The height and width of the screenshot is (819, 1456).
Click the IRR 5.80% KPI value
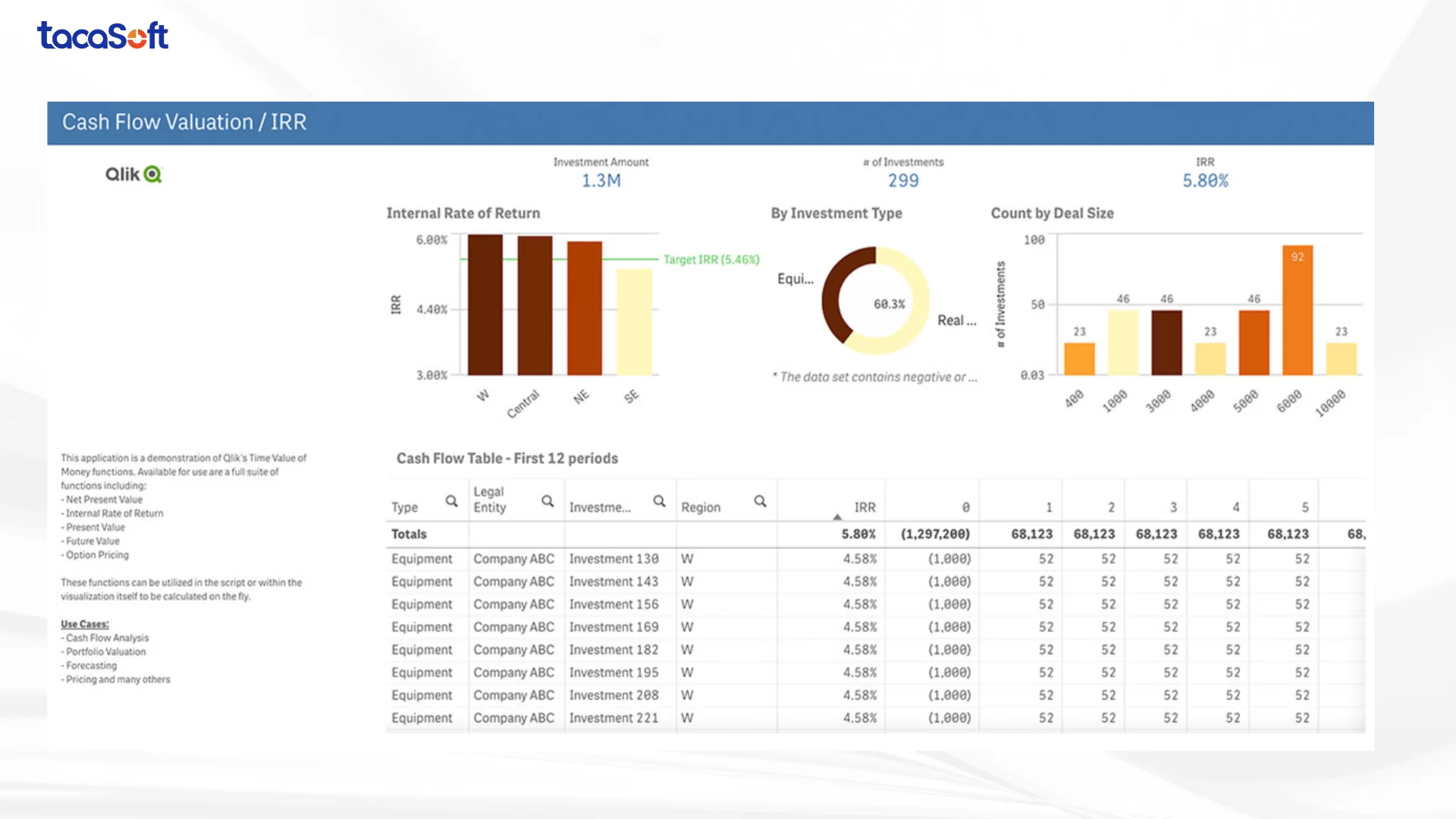coord(1205,180)
